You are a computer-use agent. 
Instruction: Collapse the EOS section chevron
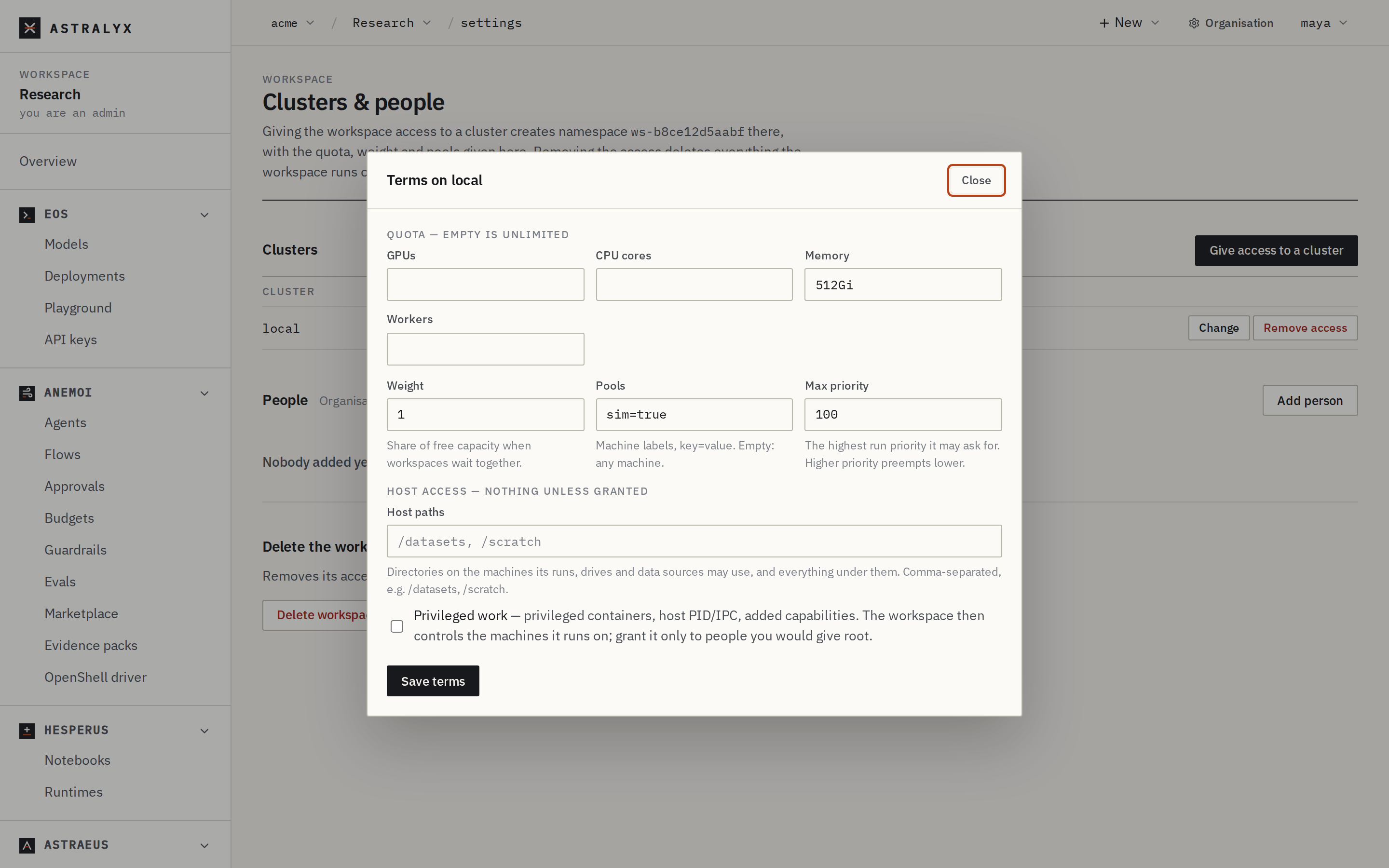pyautogui.click(x=204, y=215)
